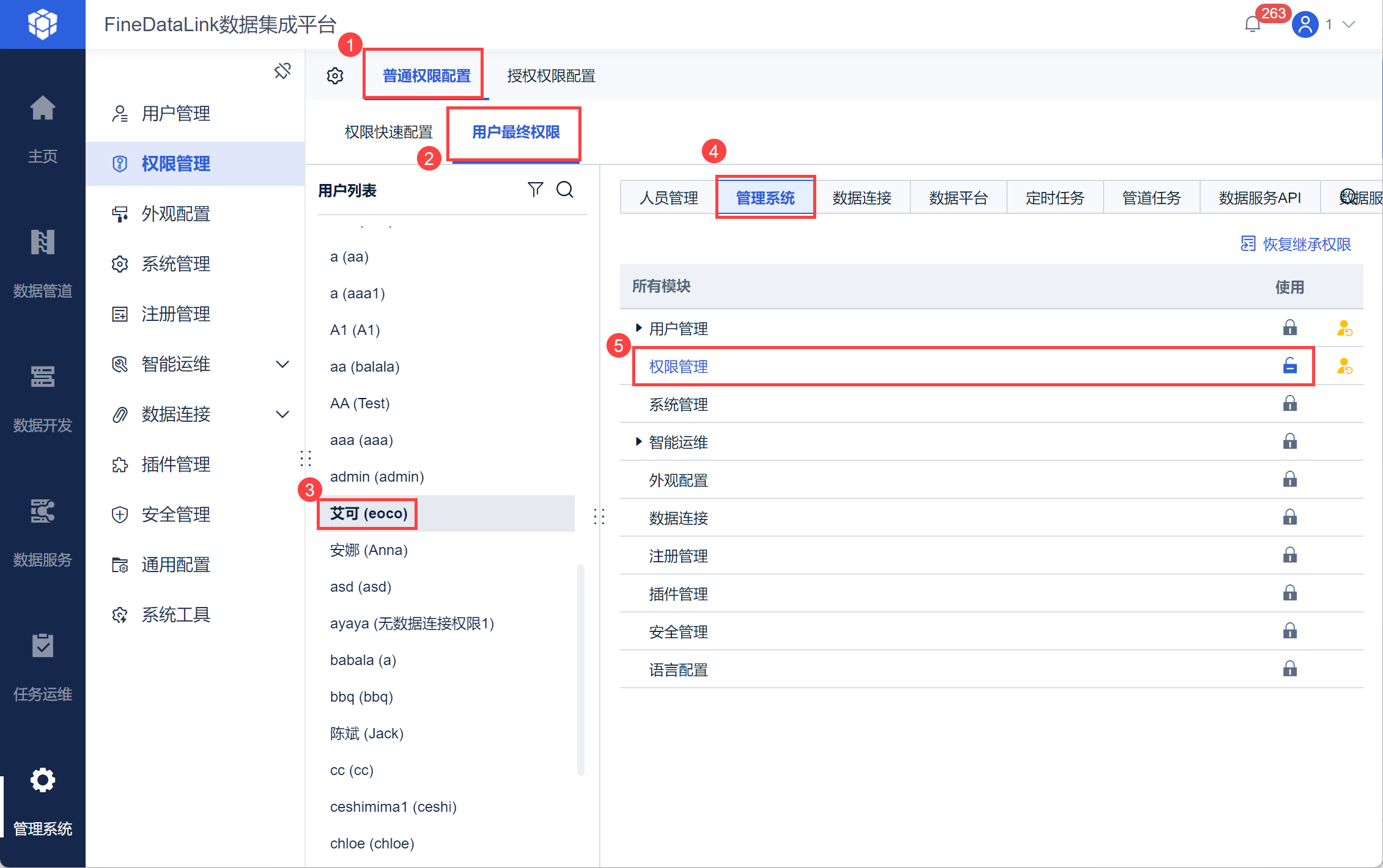This screenshot has height=868, width=1383.
Task: Toggle the lock for 系统管理 usage
Action: point(1290,404)
